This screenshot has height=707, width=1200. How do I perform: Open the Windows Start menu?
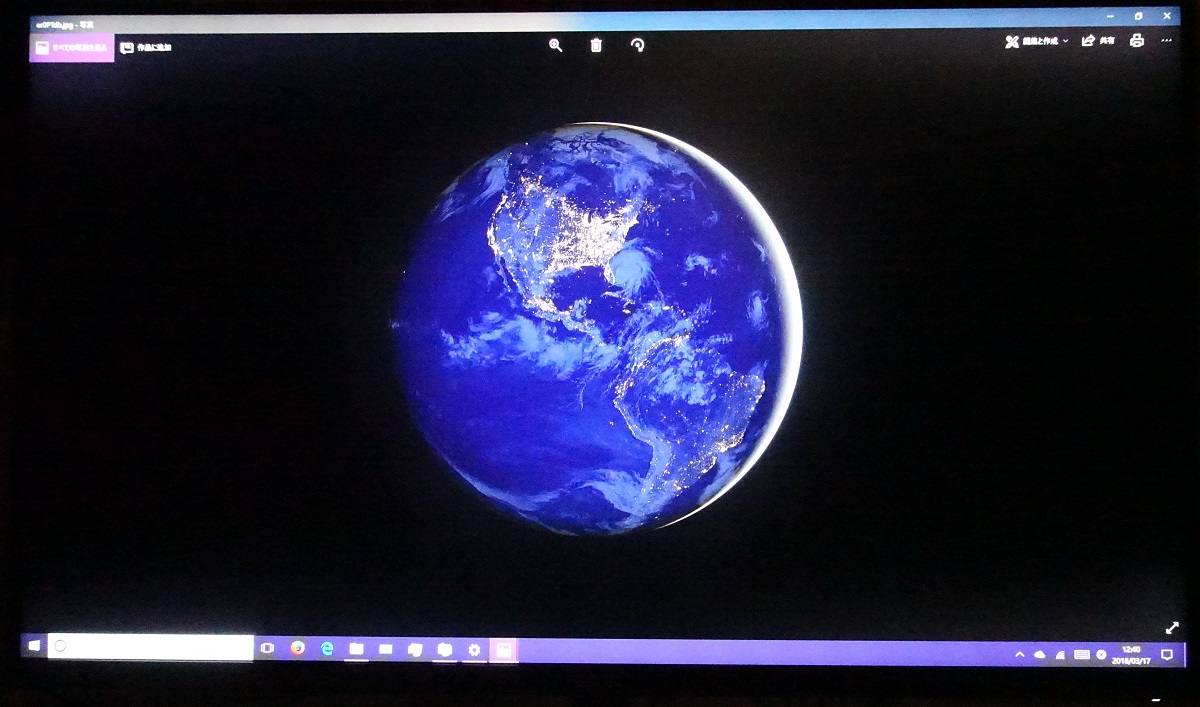coord(34,646)
